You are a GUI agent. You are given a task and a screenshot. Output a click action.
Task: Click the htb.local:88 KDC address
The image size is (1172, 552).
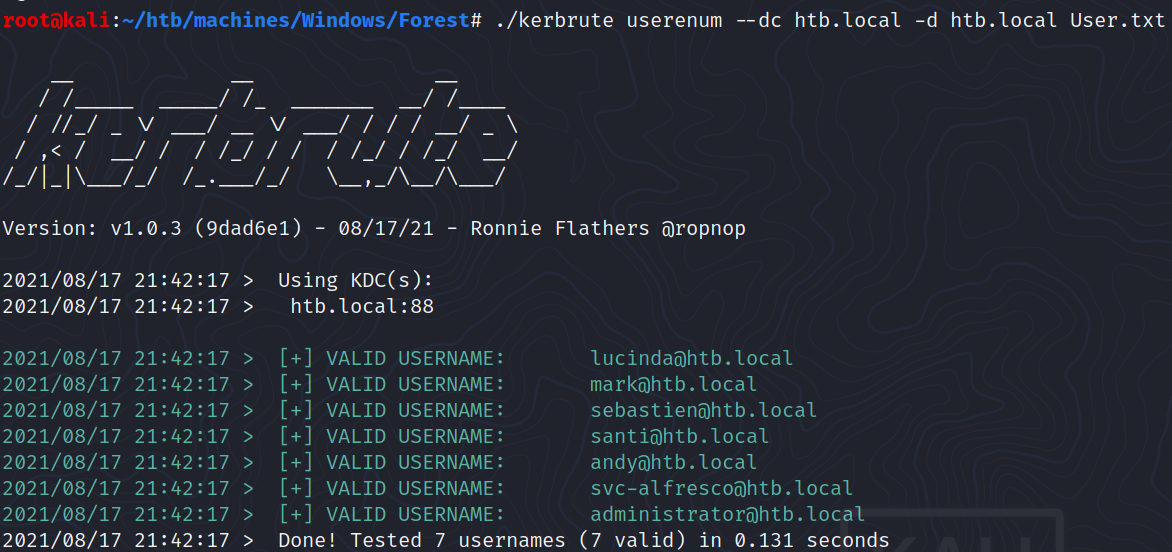362,307
